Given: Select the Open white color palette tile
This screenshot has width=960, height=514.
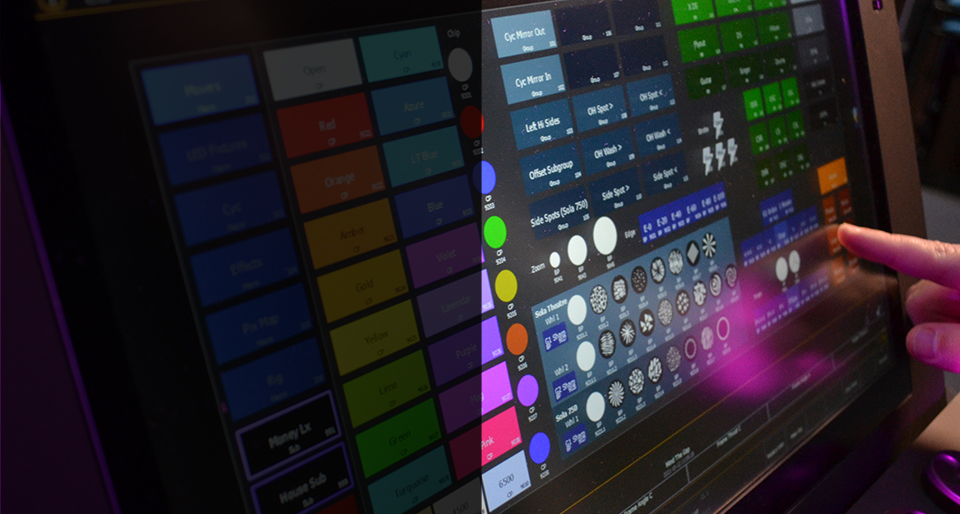Looking at the screenshot, I should point(312,69).
